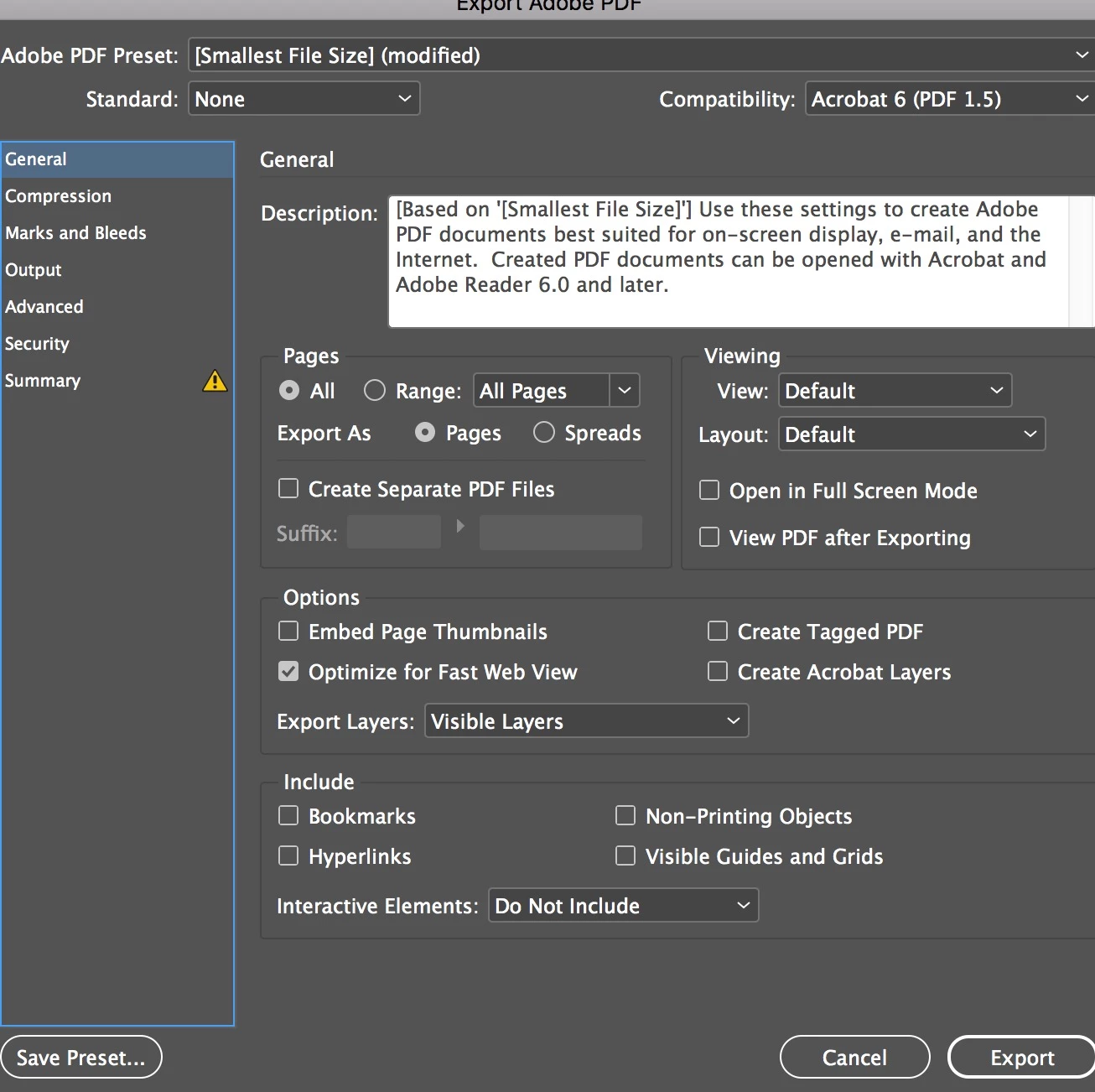Viewport: 1095px width, 1092px height.
Task: Enable Visible Guides and Grids
Action: coord(625,856)
